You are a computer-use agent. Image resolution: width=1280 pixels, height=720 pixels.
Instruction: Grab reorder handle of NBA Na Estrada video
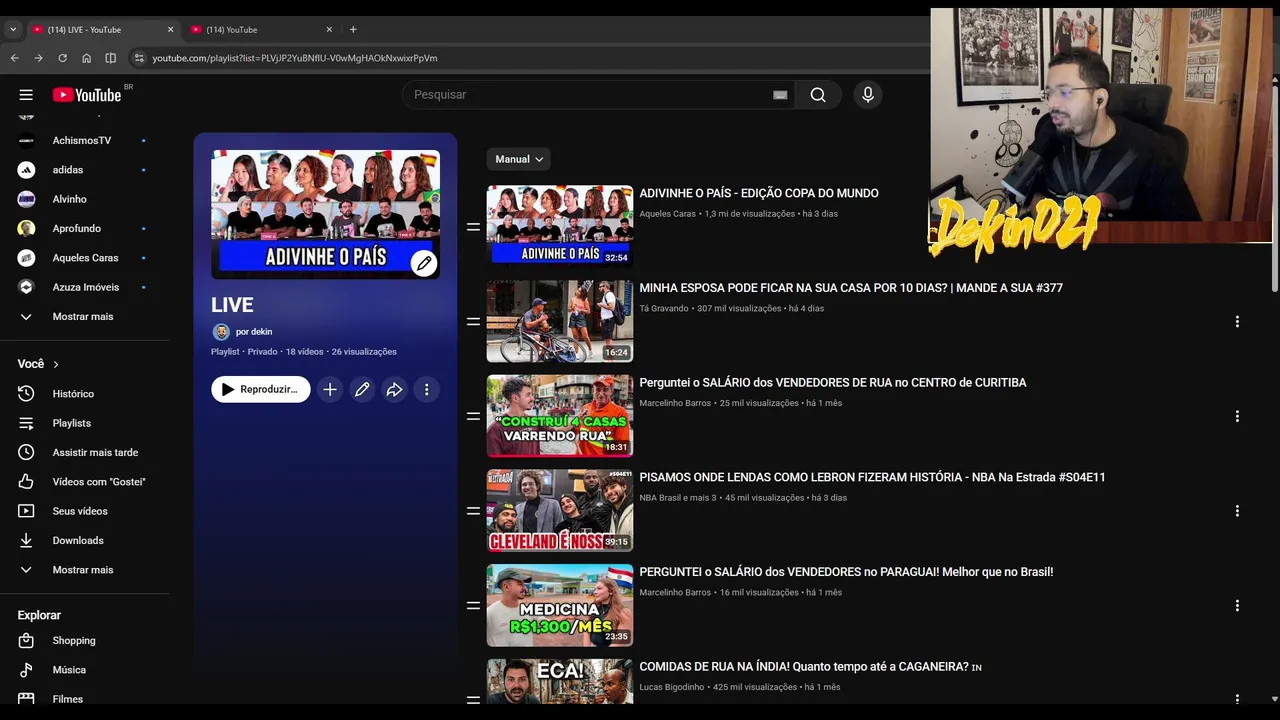point(473,511)
